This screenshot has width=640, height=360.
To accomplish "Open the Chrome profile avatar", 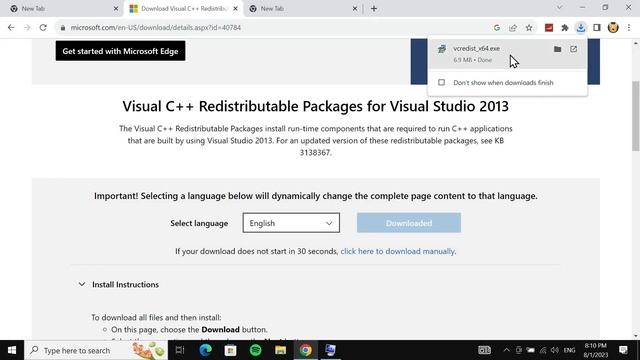I will click(x=613, y=28).
